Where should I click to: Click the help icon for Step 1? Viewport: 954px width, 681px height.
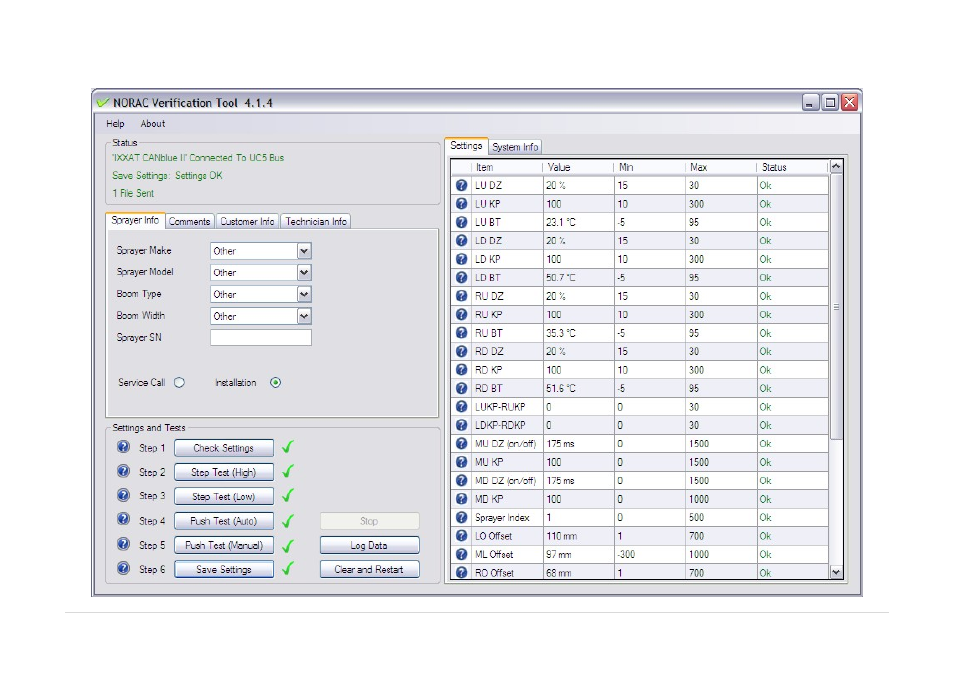(x=124, y=447)
